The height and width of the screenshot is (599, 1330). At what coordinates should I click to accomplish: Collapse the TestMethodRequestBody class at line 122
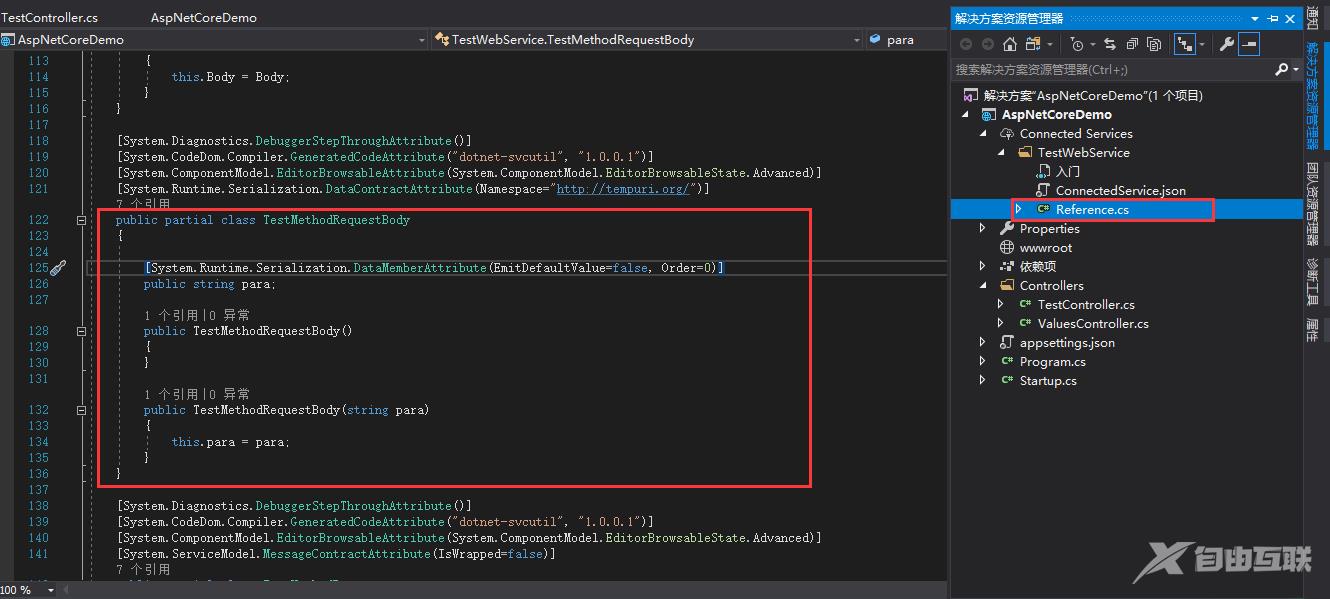click(81, 220)
